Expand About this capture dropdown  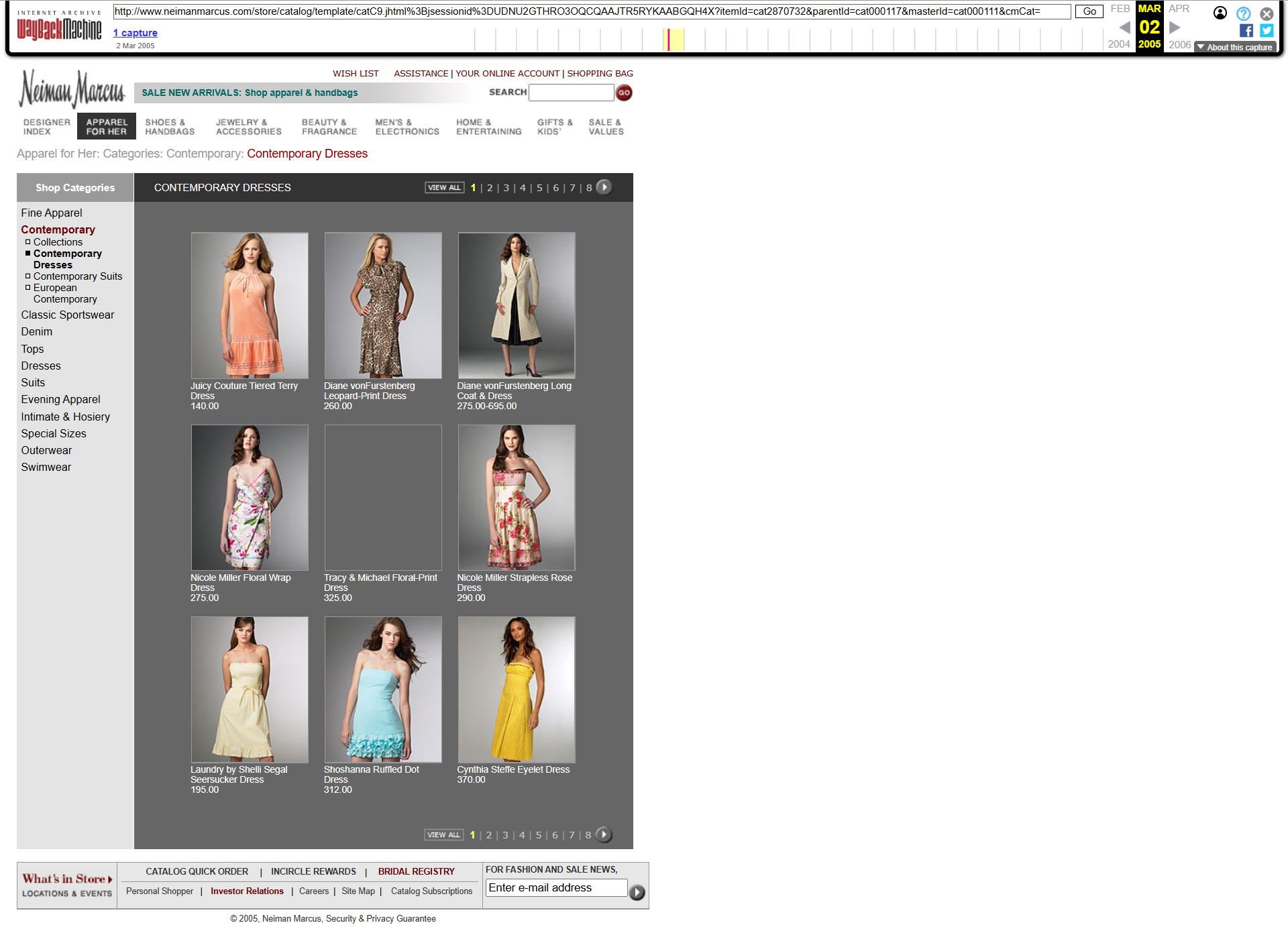[x=1235, y=47]
